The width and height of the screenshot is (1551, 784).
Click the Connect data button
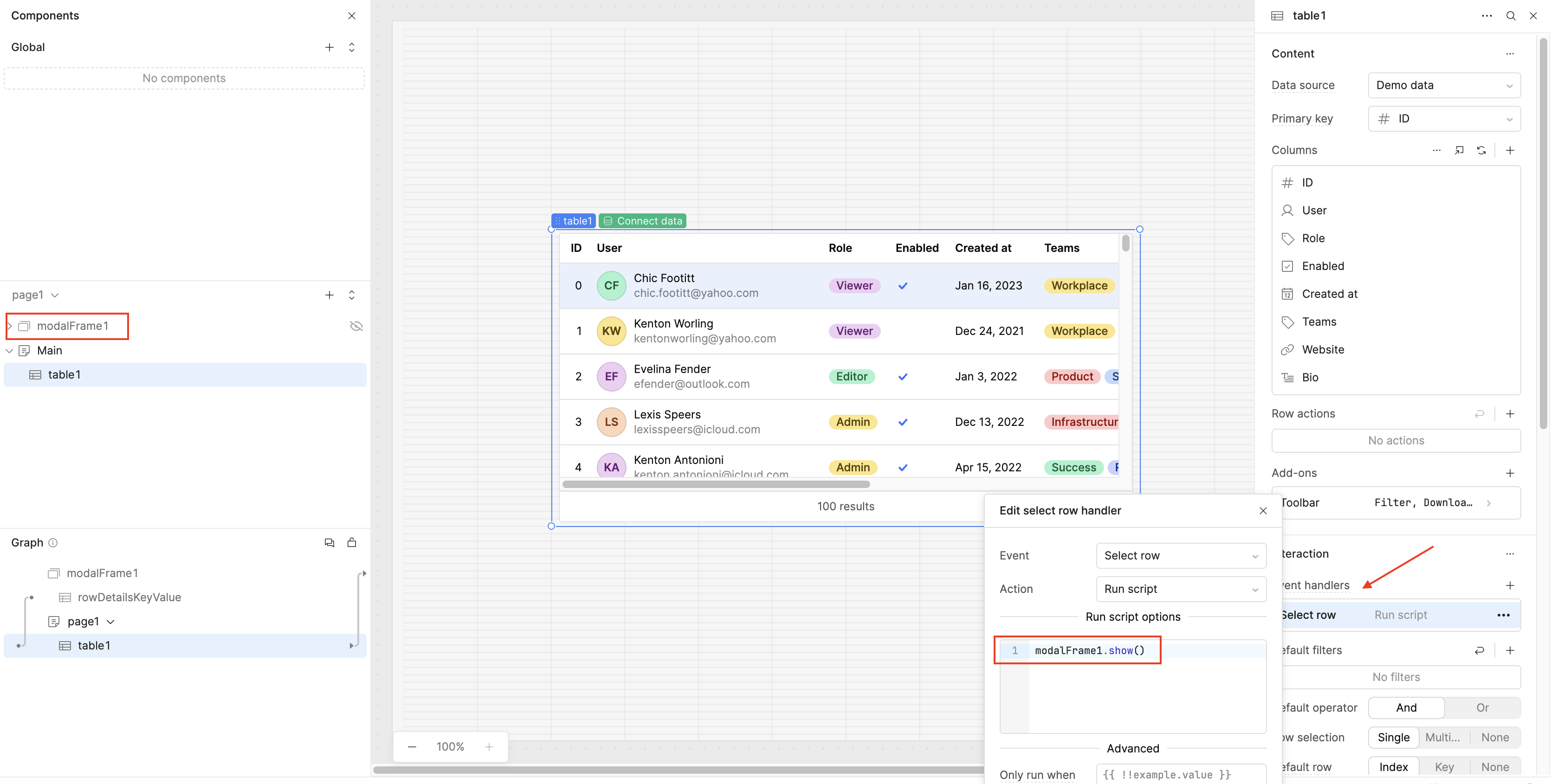click(x=642, y=221)
